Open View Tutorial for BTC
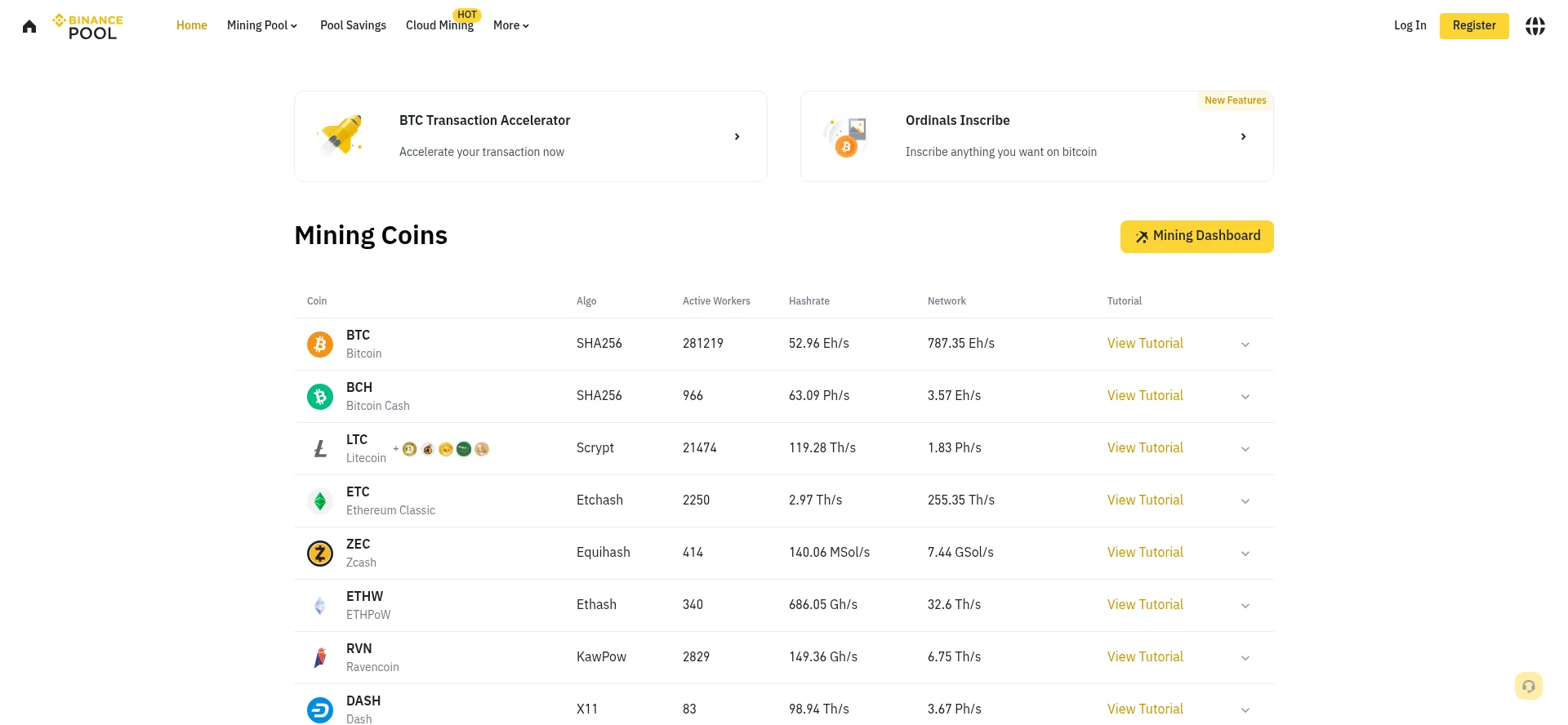 point(1145,344)
